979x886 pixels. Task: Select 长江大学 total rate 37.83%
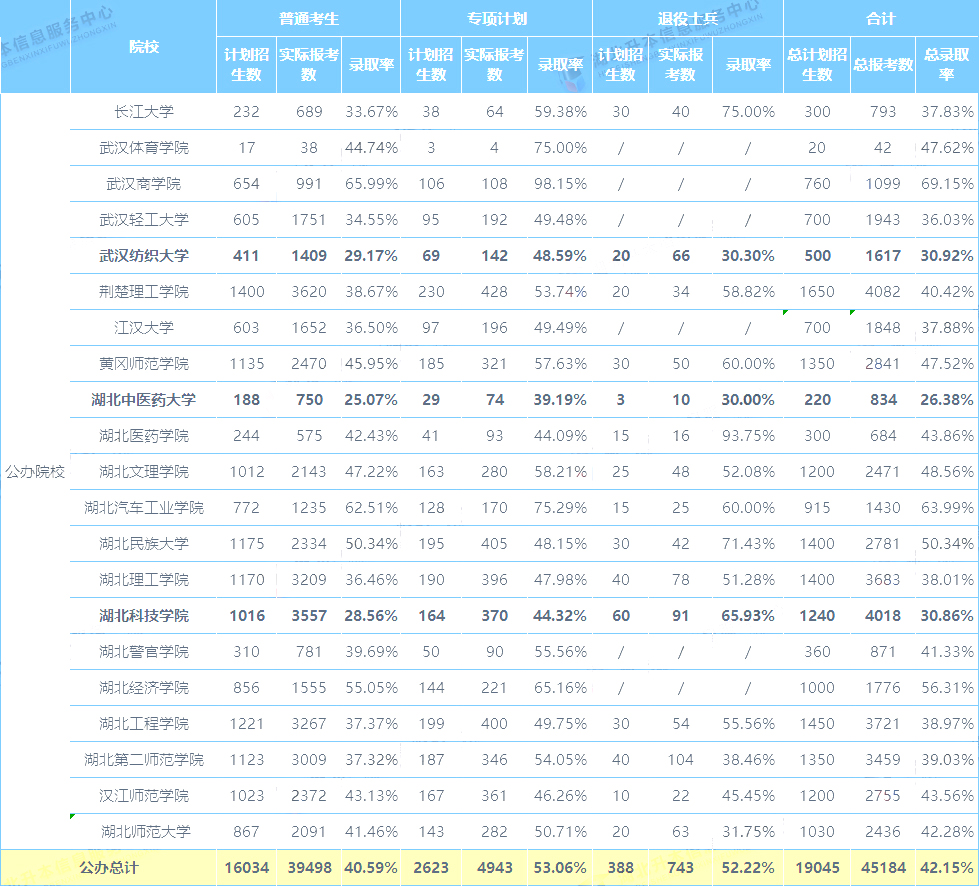[947, 112]
